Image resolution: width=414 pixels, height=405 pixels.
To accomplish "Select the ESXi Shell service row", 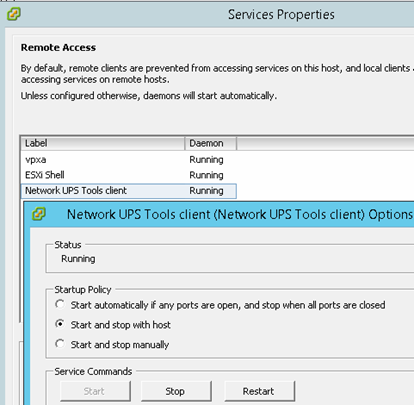I will (129, 175).
